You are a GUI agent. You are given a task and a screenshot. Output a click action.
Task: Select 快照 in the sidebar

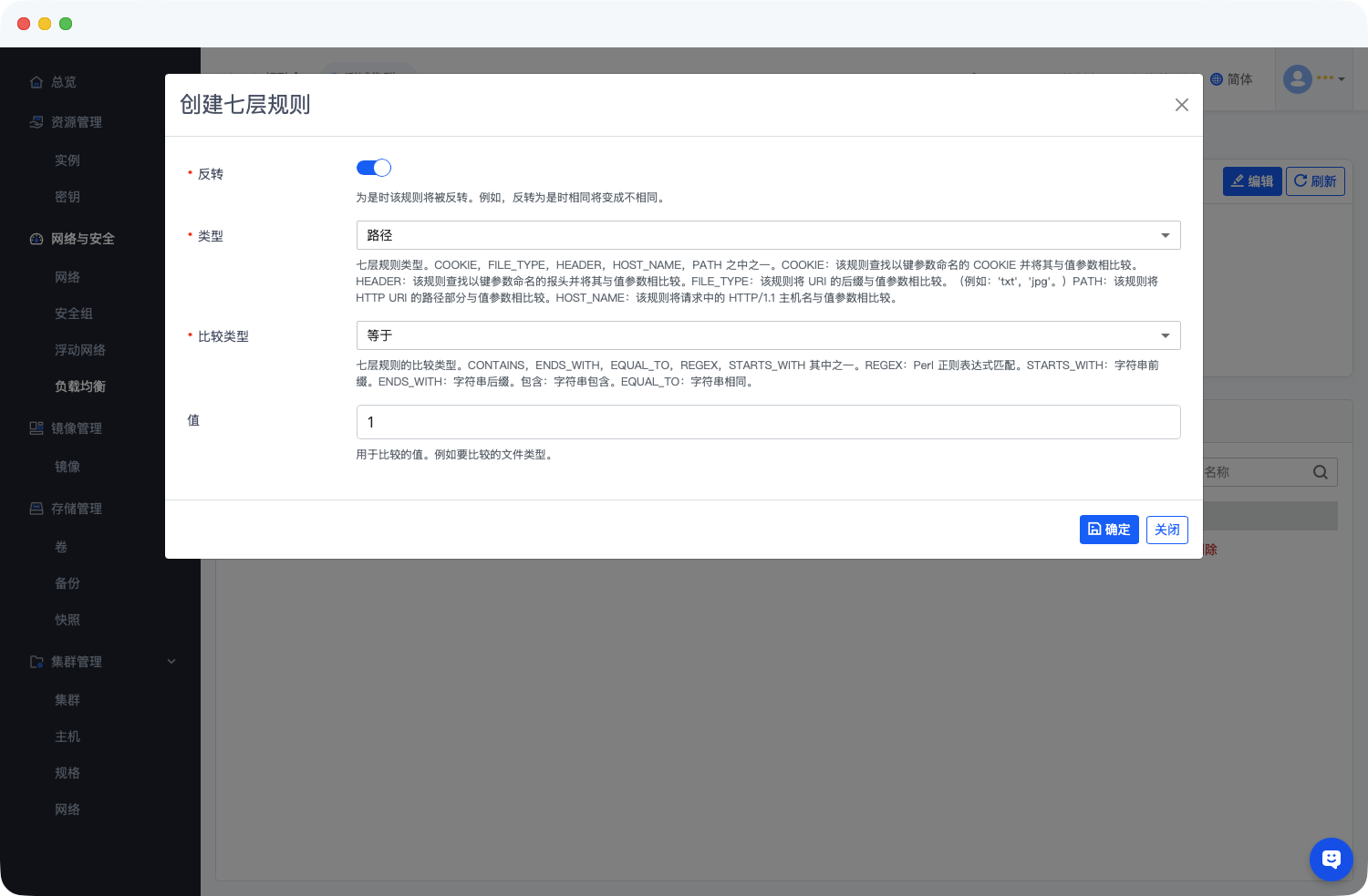coord(67,620)
